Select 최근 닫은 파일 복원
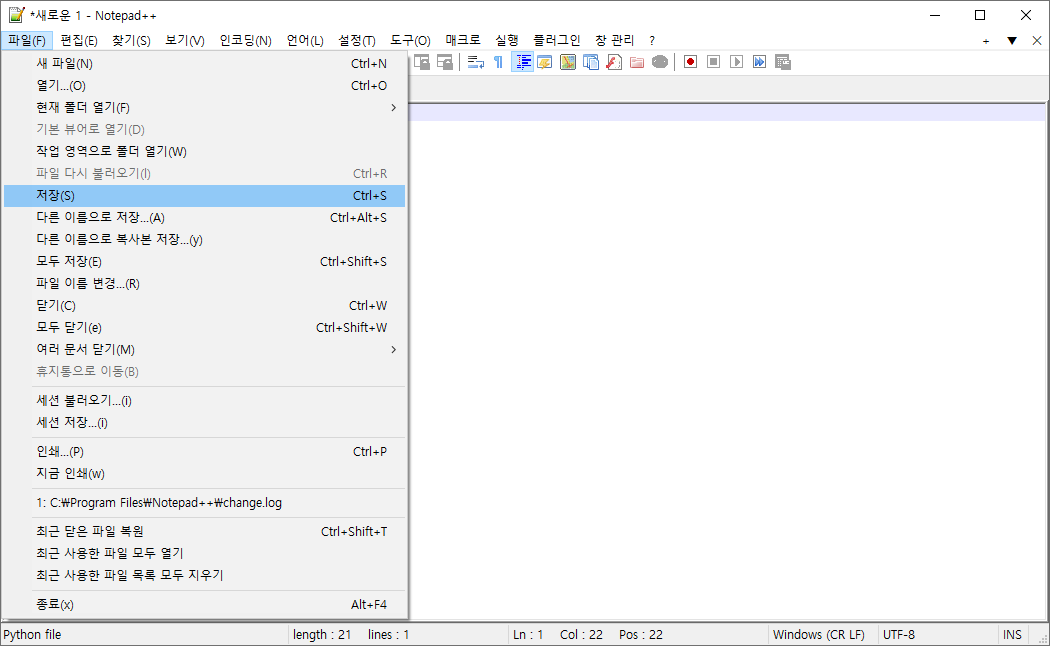The height and width of the screenshot is (646, 1050). [x=204, y=532]
